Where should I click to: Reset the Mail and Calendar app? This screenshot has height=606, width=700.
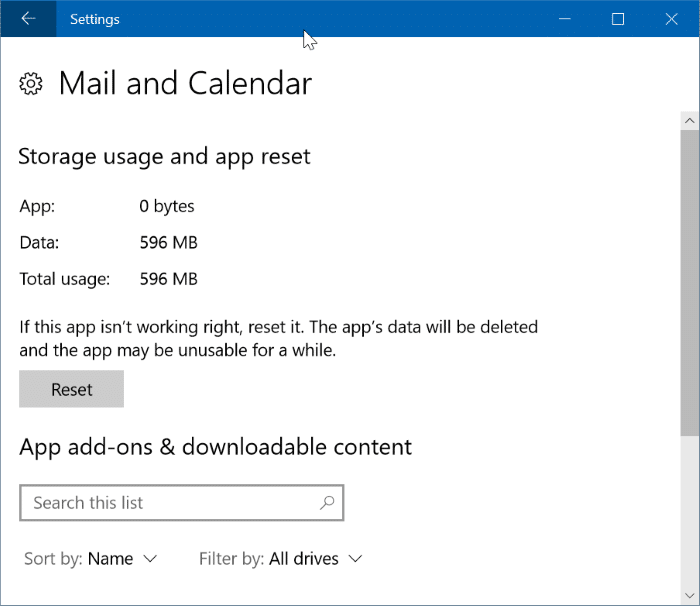[71, 389]
